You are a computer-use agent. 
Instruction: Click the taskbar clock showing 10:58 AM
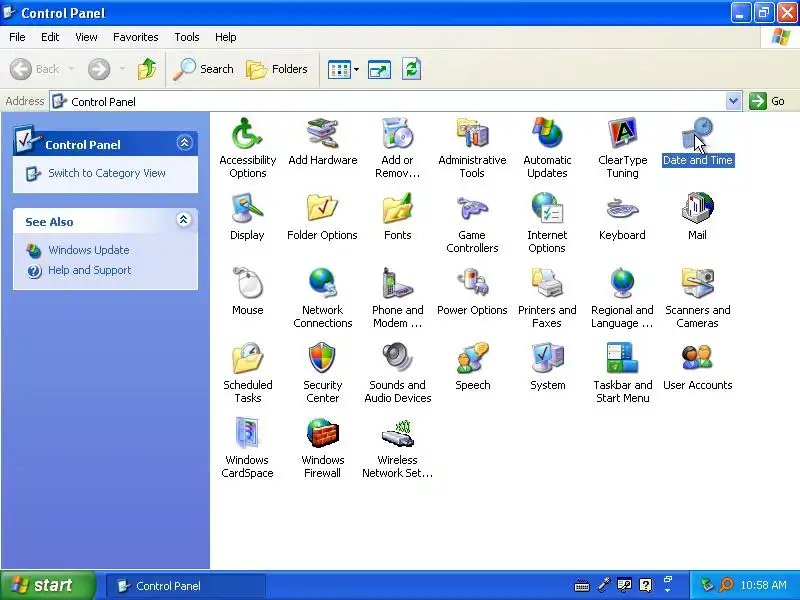pyautogui.click(x=763, y=585)
